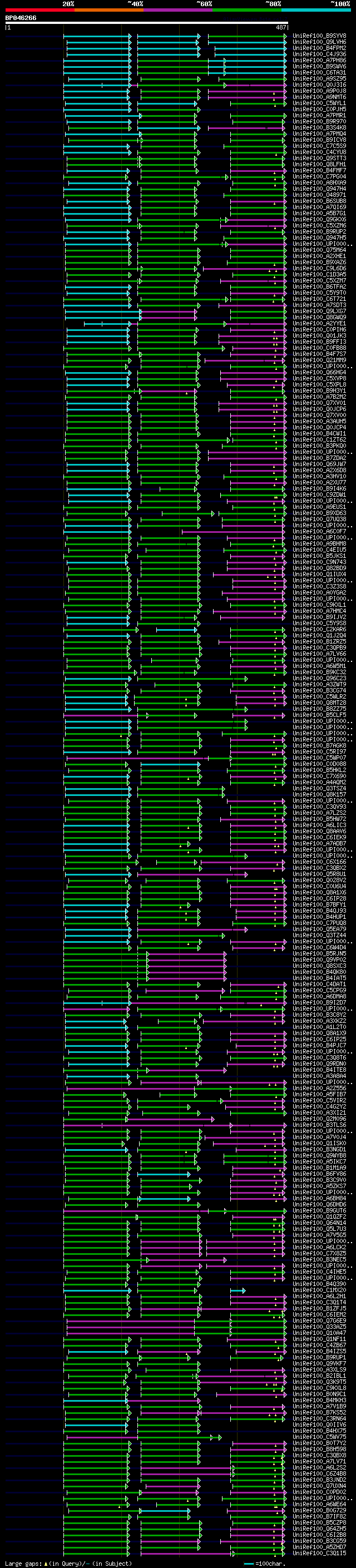Open subject UniRef100_B4HX75
Viewport: 356px width, 1568px height.
coord(319,1431)
